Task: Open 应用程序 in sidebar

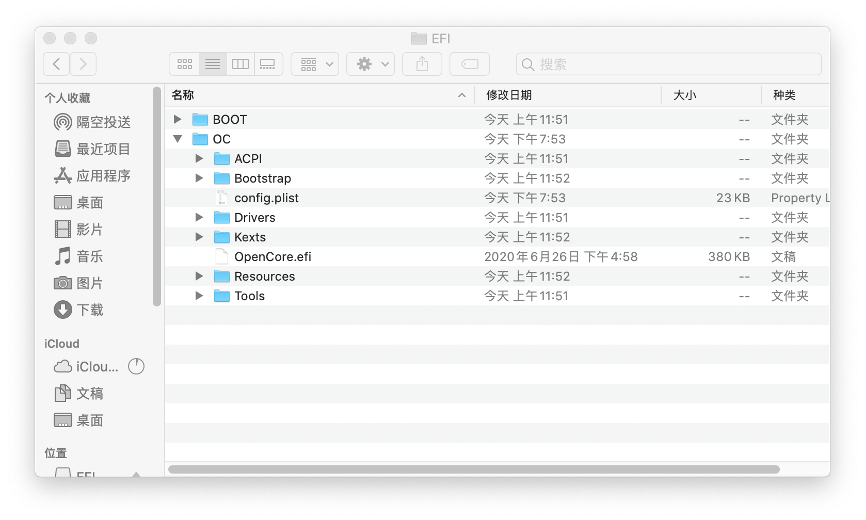Action: click(93, 176)
